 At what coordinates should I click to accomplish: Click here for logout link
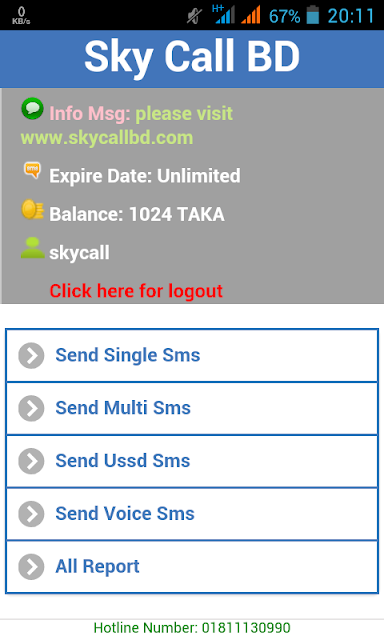[x=136, y=291]
